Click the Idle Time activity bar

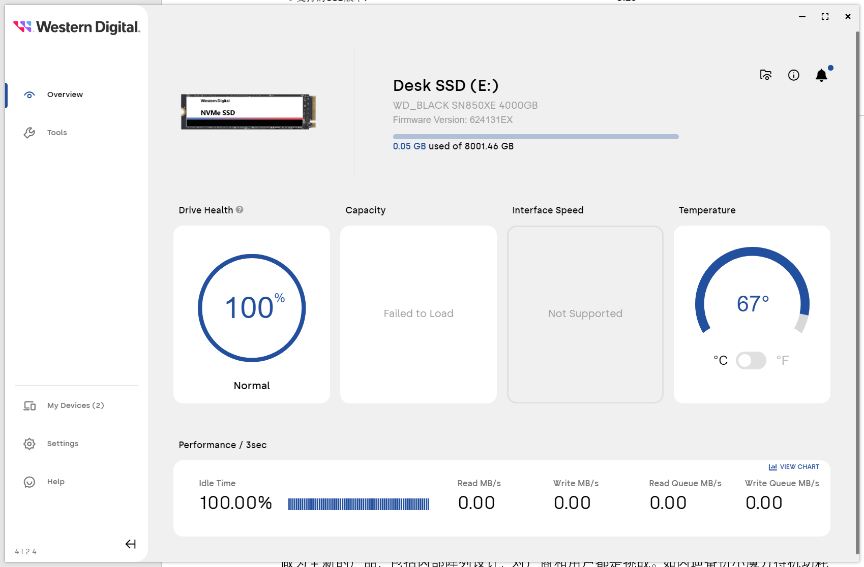pos(358,504)
